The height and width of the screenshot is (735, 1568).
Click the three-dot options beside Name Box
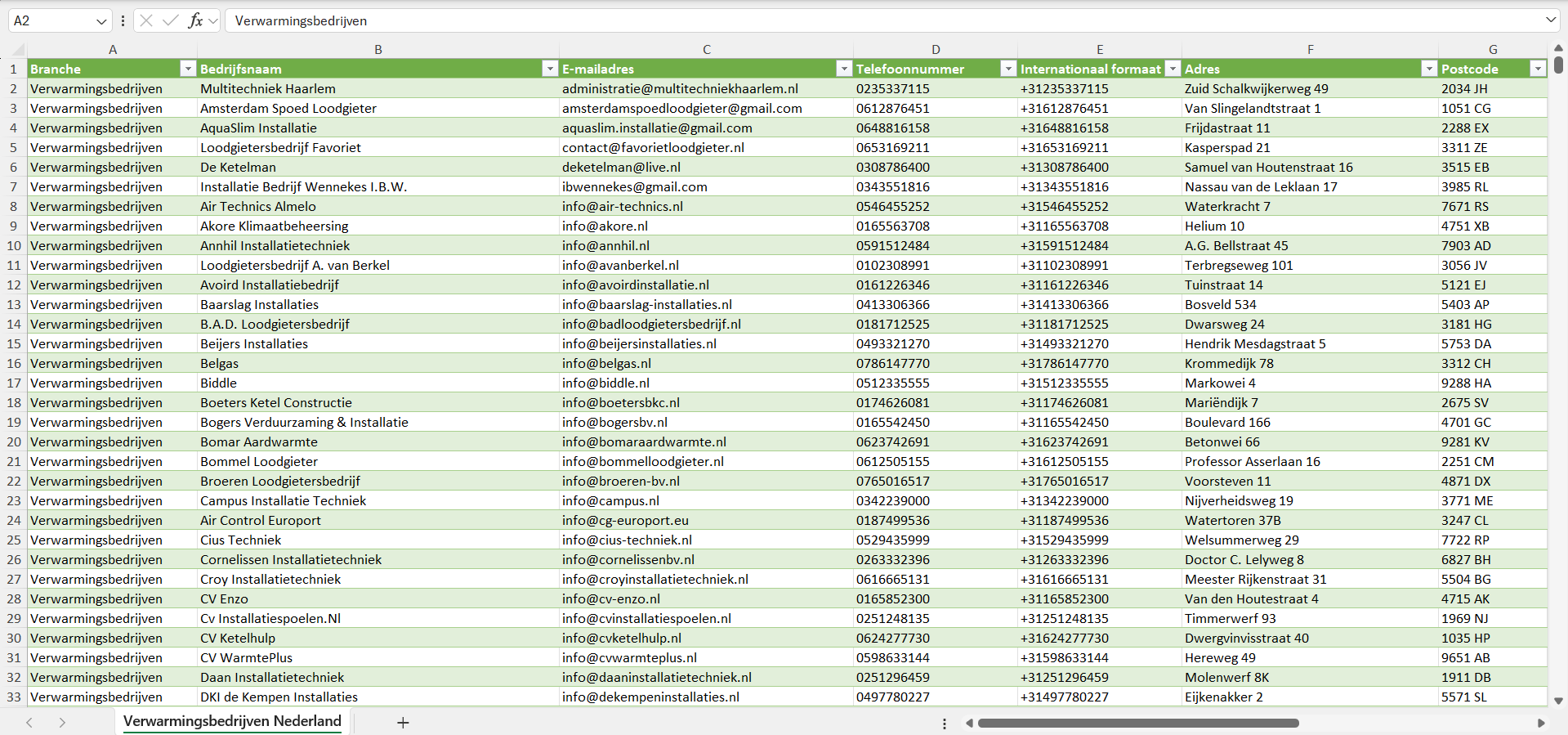123,20
